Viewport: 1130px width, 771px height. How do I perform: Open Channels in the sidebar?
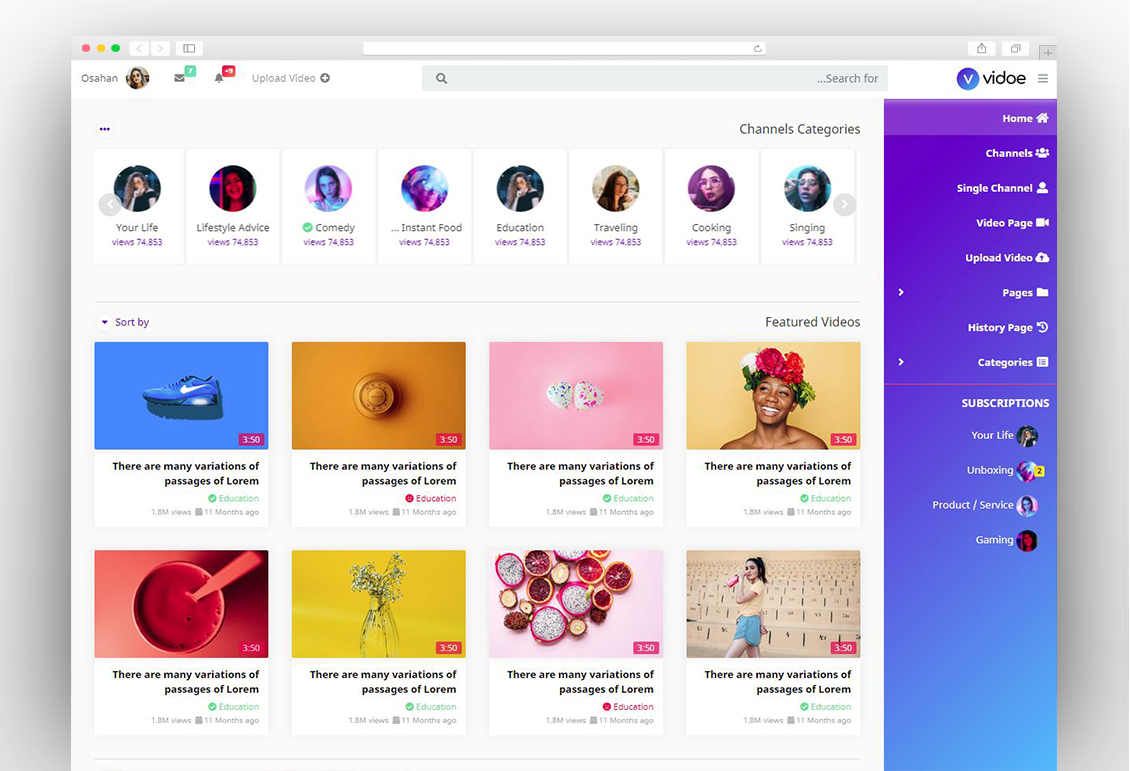click(970, 153)
